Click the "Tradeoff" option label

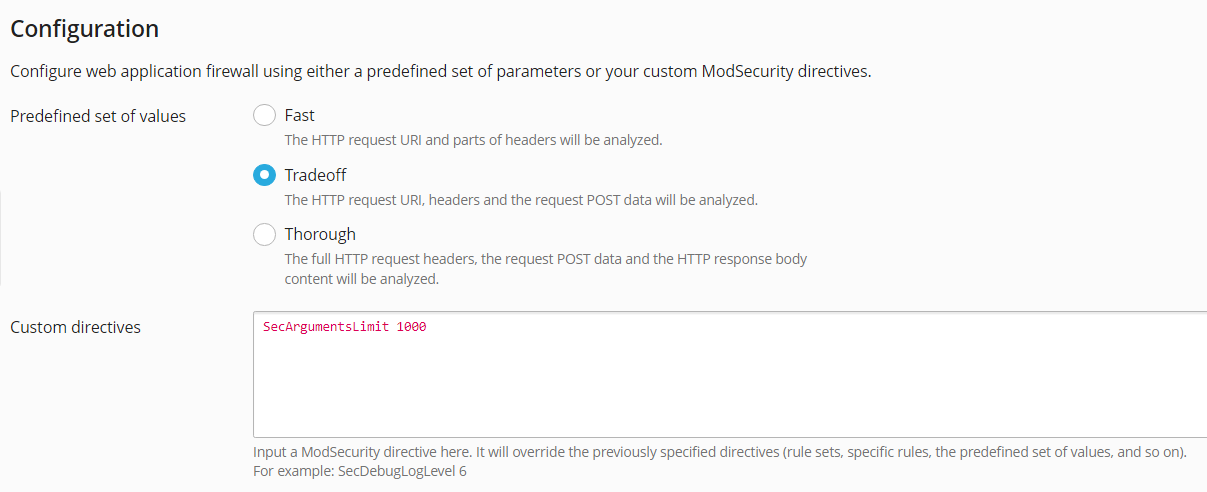[x=315, y=175]
